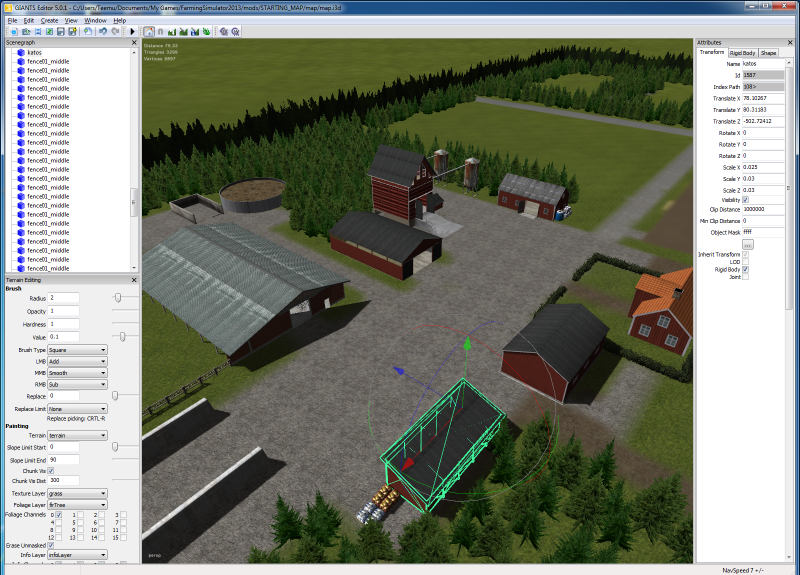Viewport: 800px width, 575px height.
Task: Toggle the Rigid Body checkbox
Action: (x=746, y=269)
